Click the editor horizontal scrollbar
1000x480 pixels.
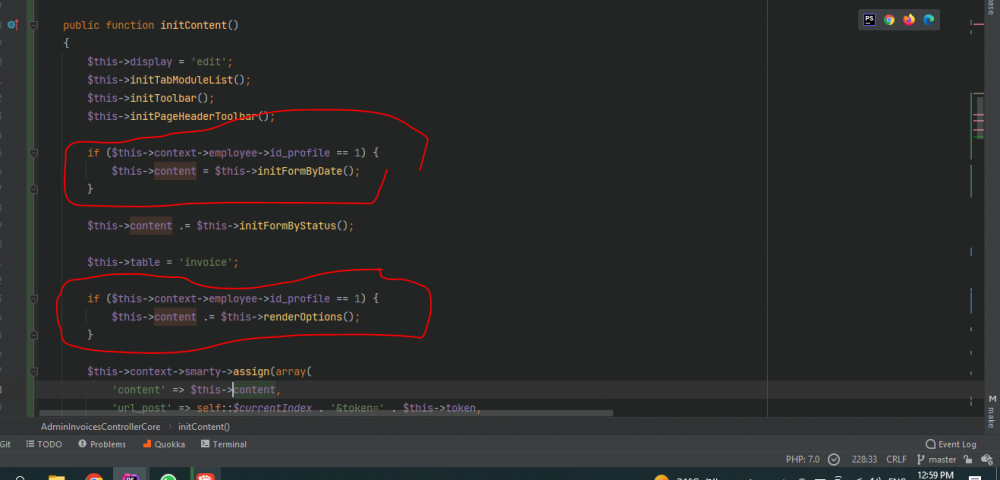coord(325,413)
